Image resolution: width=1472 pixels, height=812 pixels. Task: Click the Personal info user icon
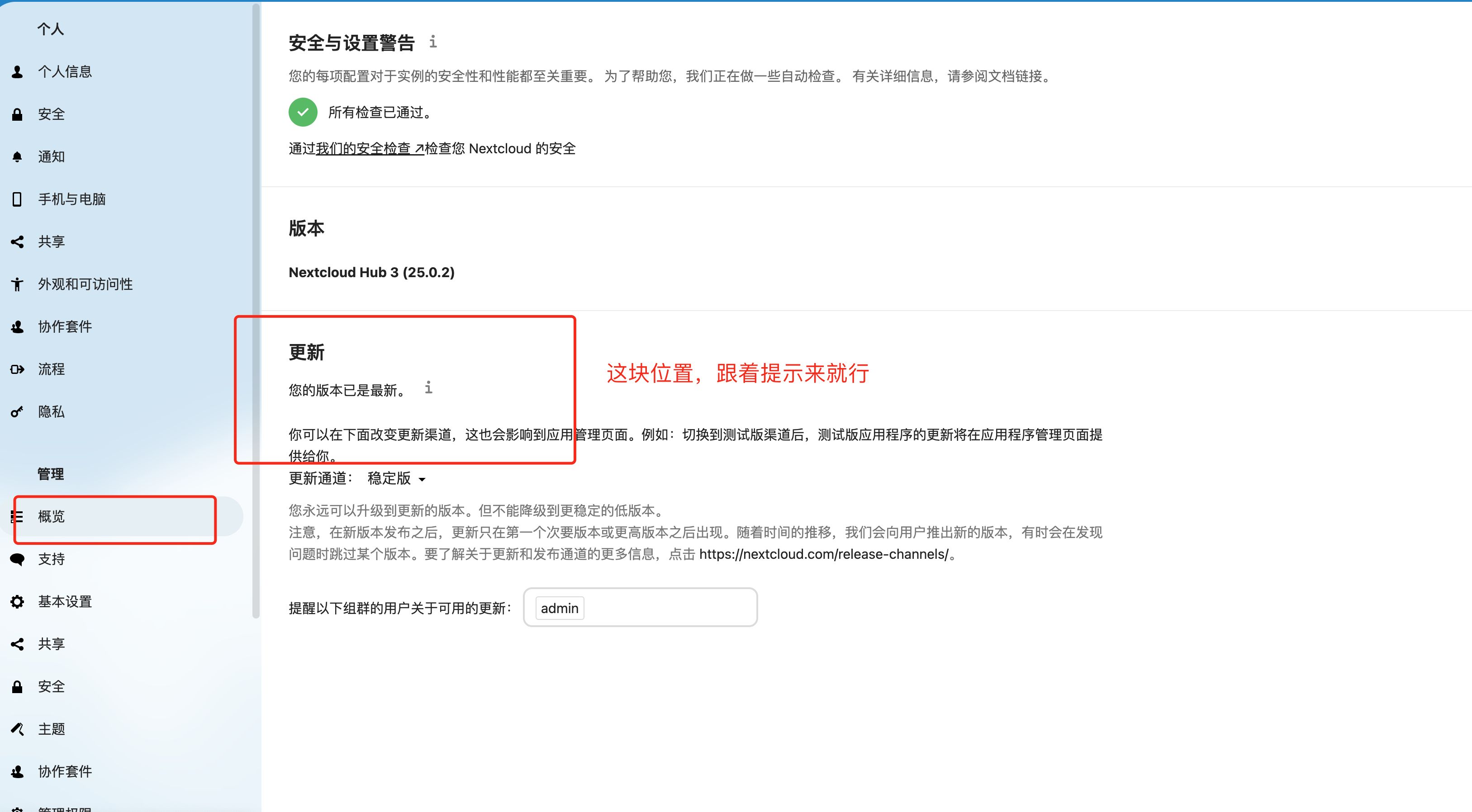pos(17,72)
